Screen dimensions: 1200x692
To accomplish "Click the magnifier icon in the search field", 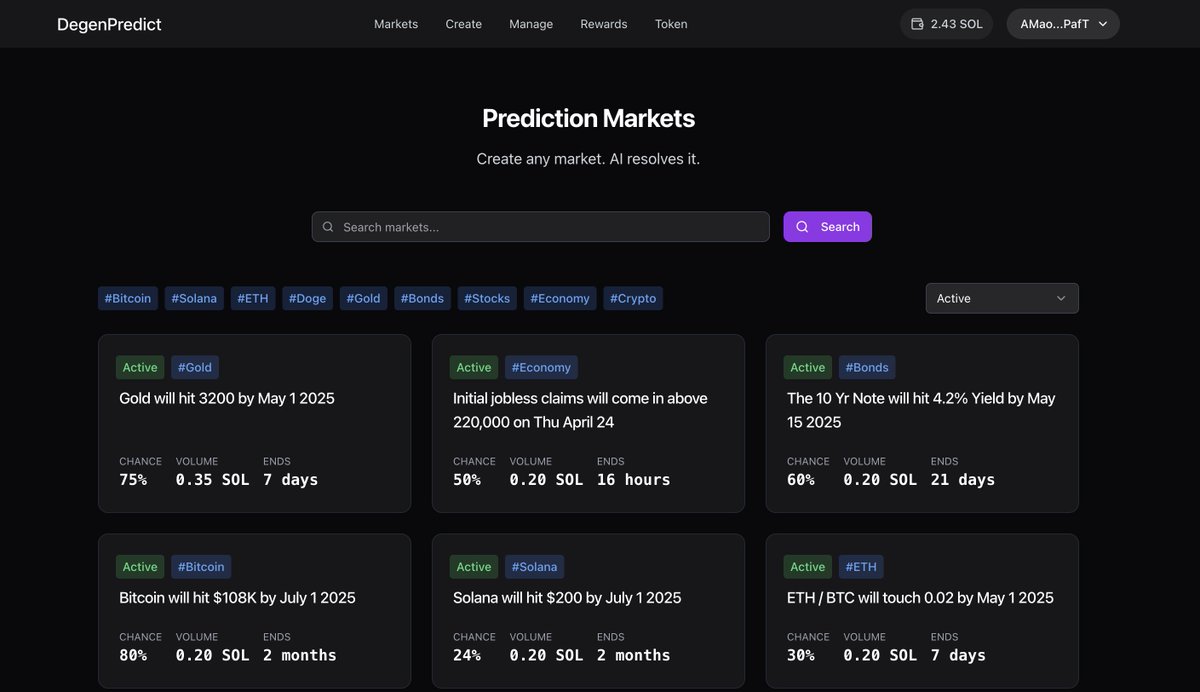I will (x=328, y=227).
